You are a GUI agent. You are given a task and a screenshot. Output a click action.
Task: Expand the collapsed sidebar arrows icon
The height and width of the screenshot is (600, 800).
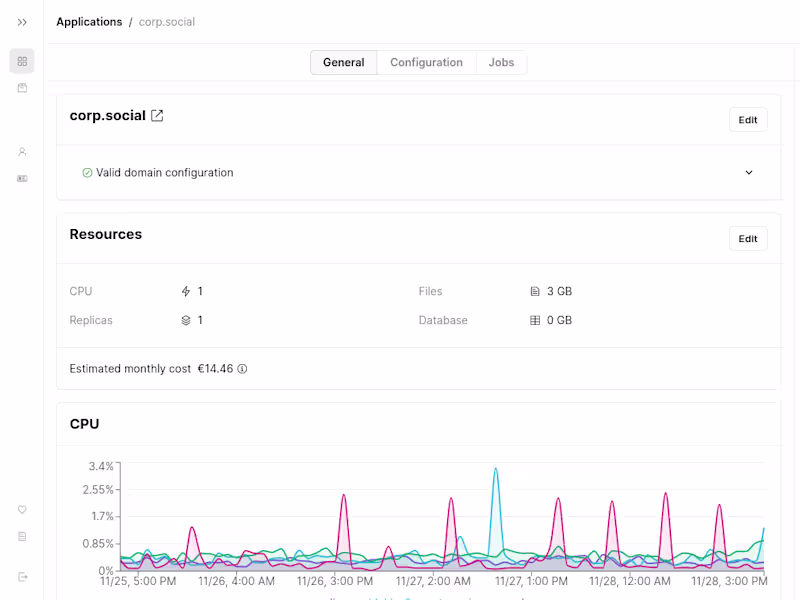tap(22, 22)
